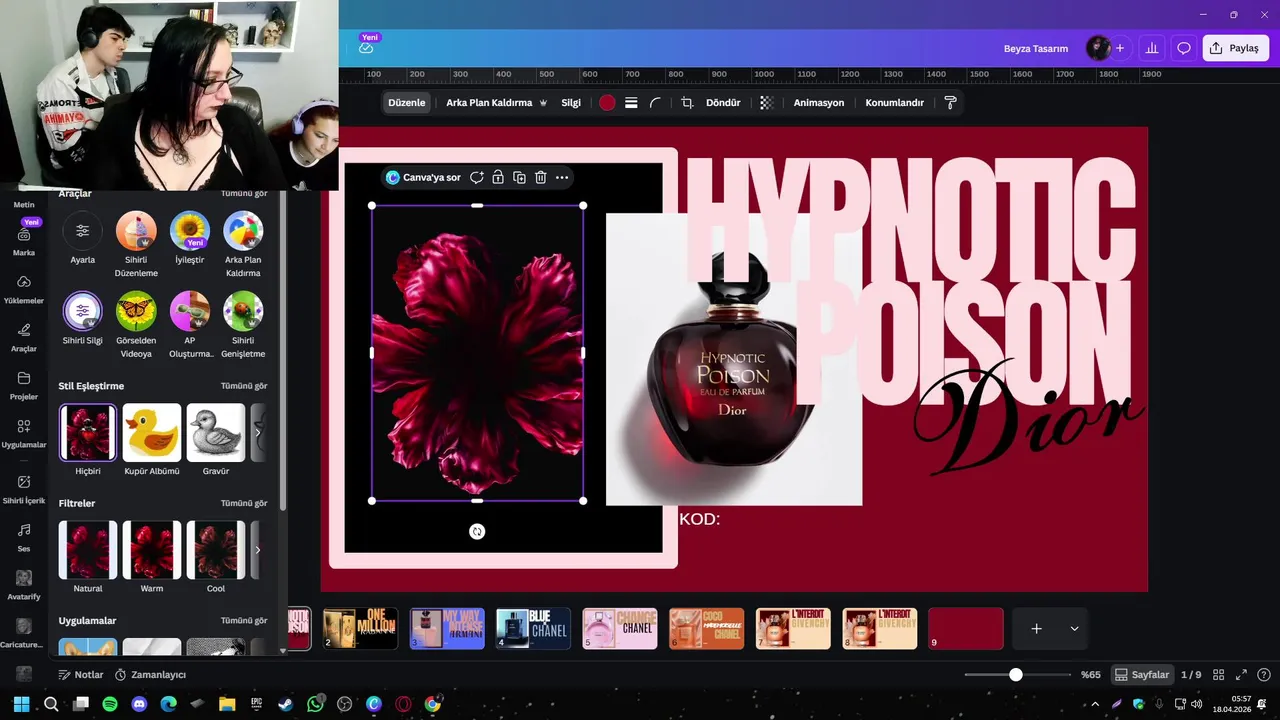Open Notlar notes
1280x720 pixels.
(x=81, y=674)
